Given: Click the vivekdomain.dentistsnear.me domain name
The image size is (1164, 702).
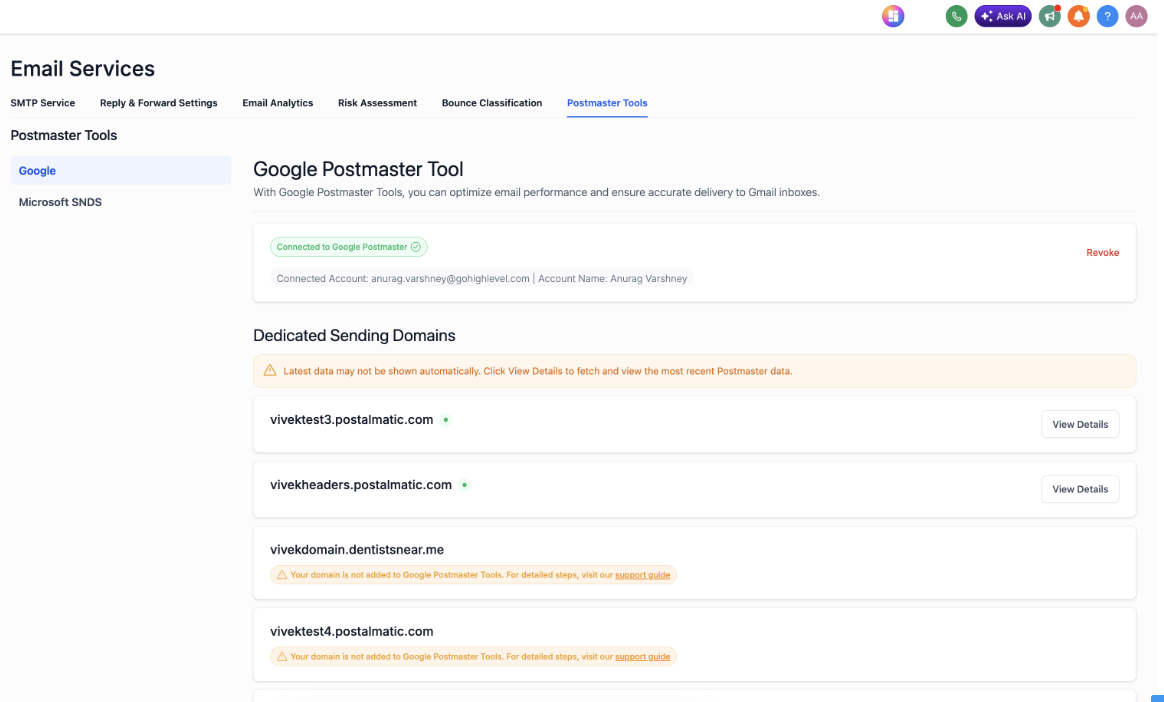Looking at the screenshot, I should click(357, 550).
